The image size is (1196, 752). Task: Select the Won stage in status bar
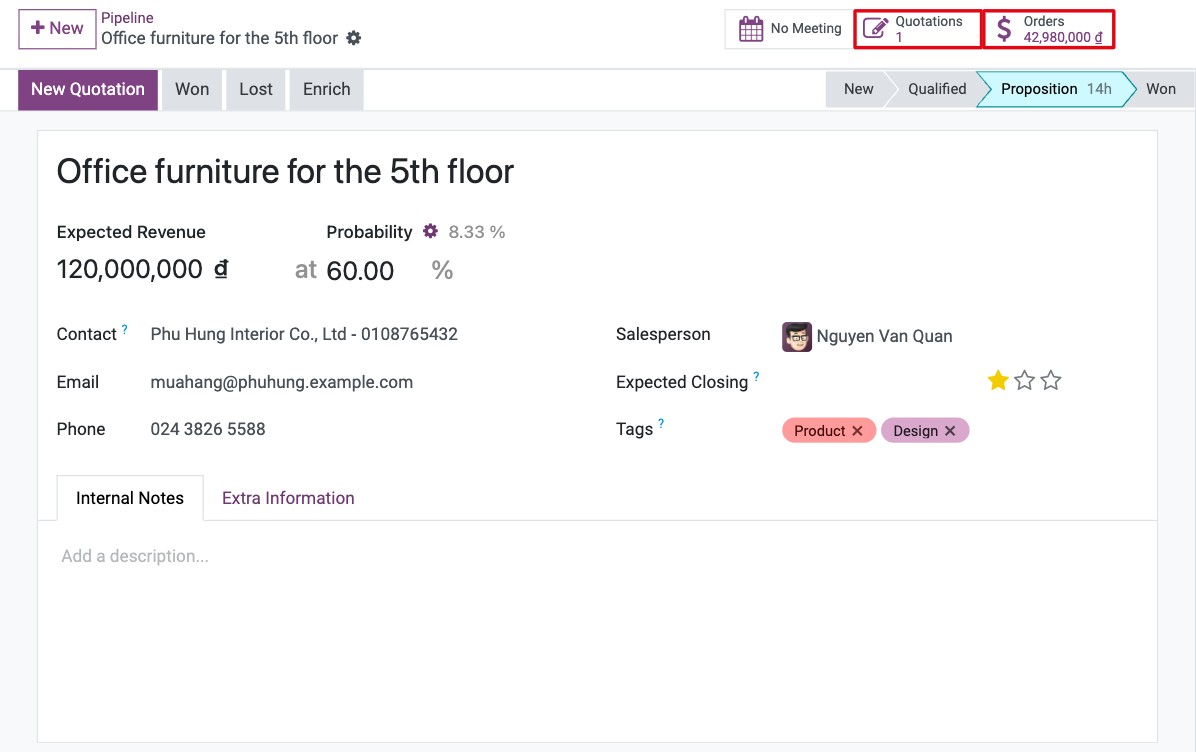tap(1160, 89)
